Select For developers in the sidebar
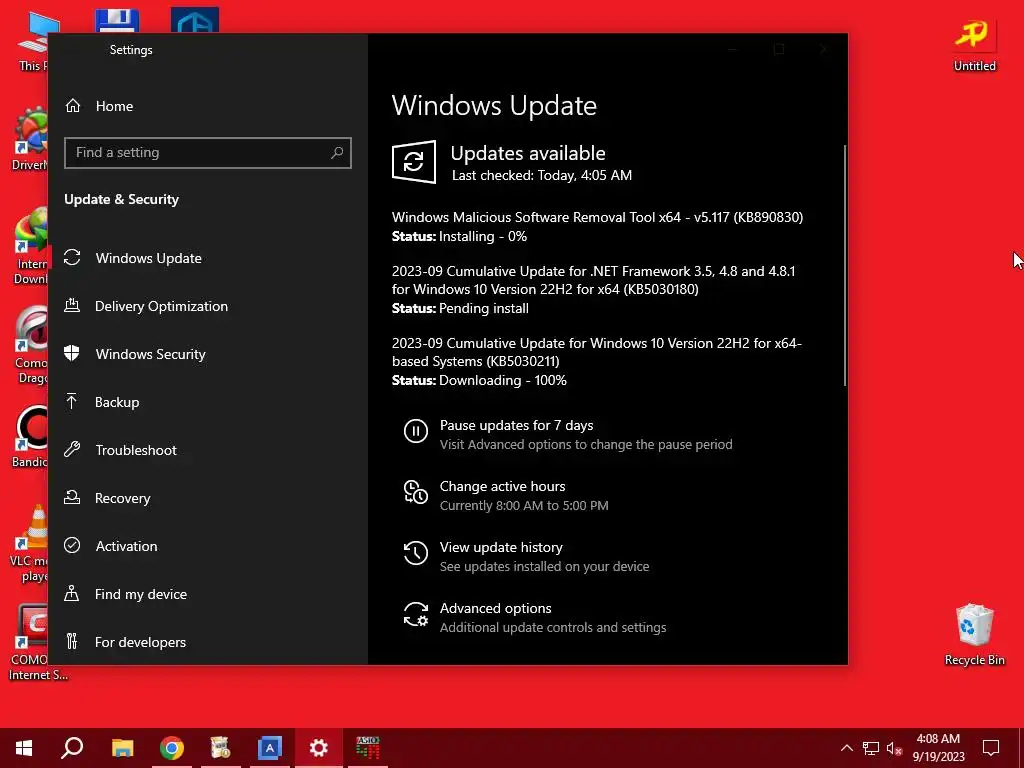The image size is (1024, 768). click(x=208, y=642)
